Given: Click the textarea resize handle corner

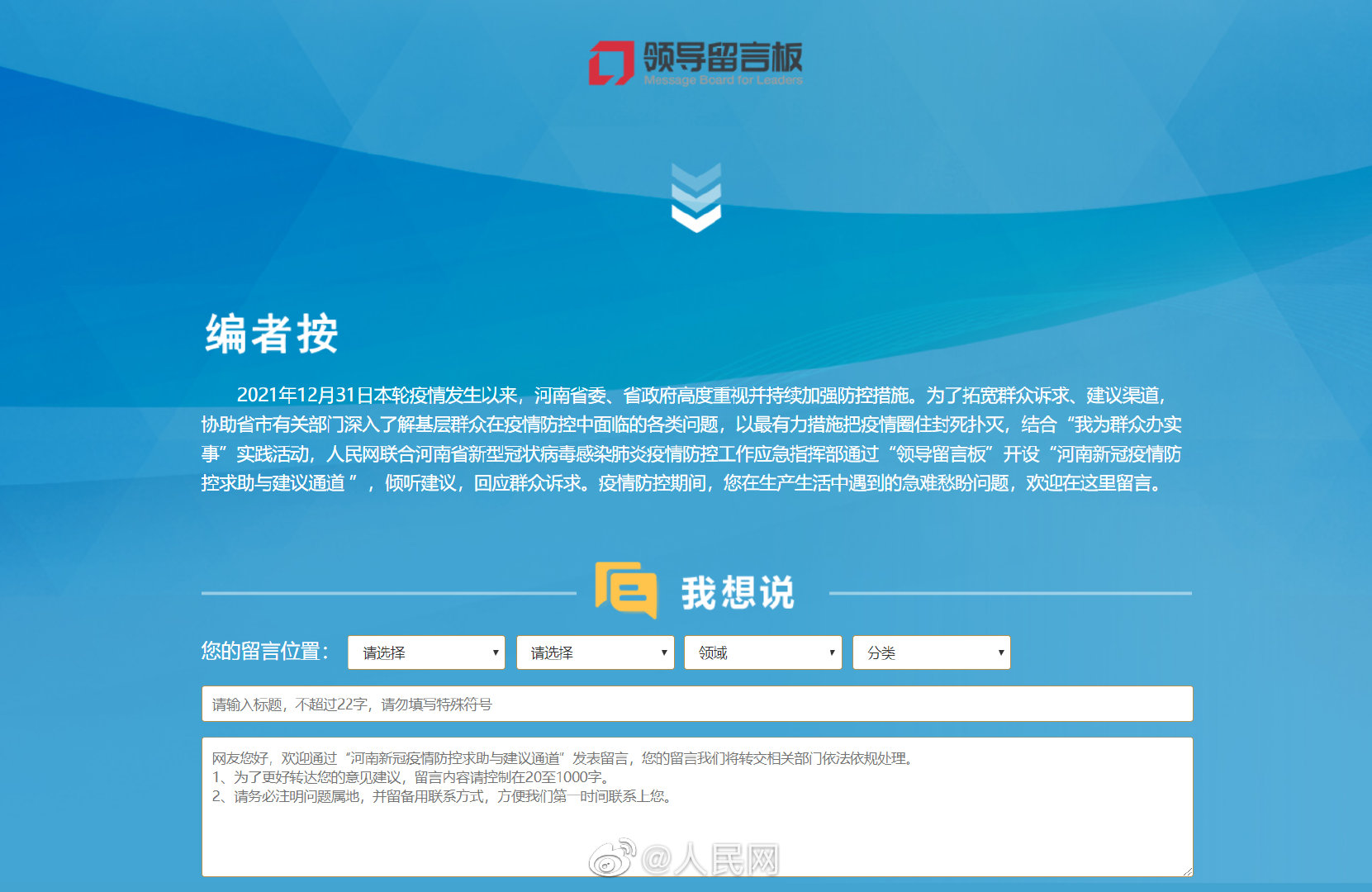Looking at the screenshot, I should pos(1187,871).
